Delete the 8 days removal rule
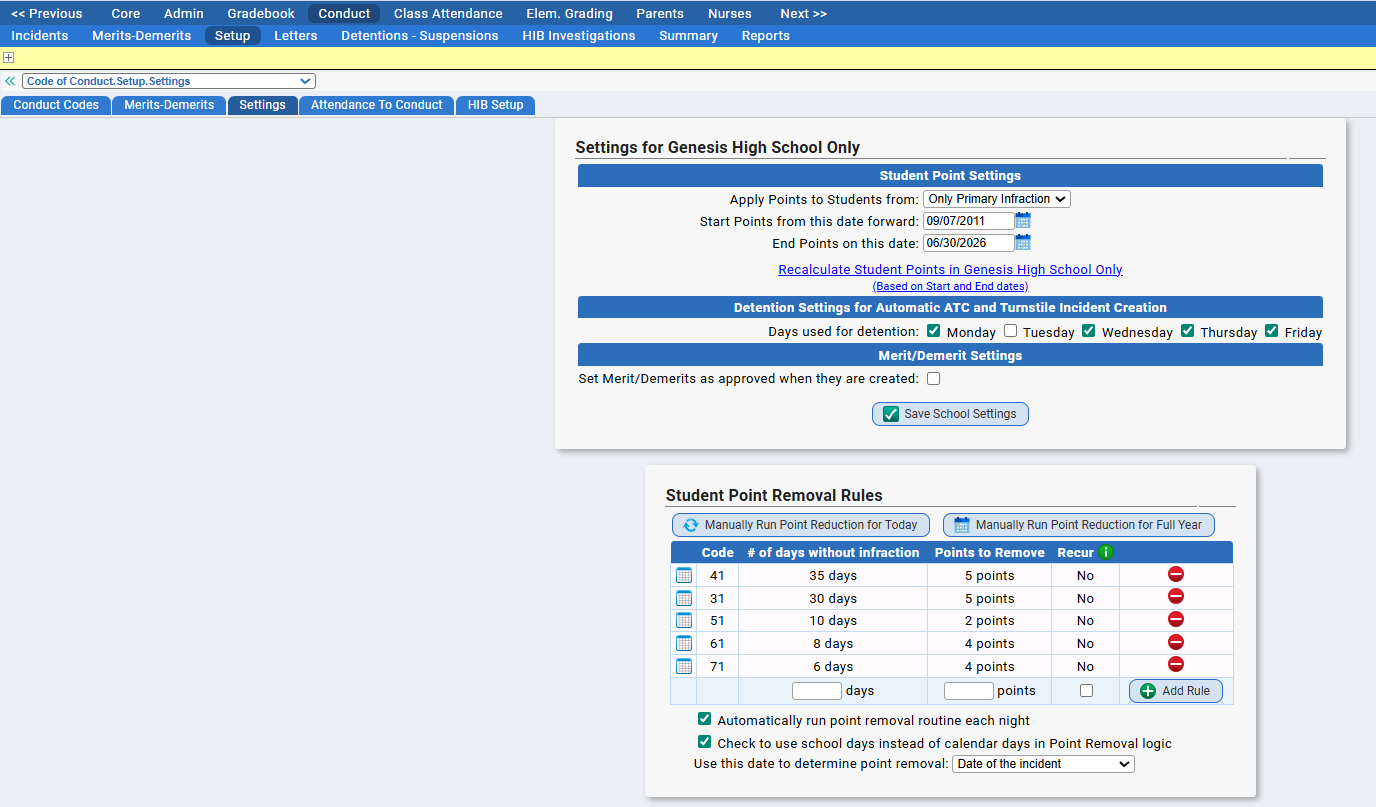The width and height of the screenshot is (1376, 807). (x=1176, y=642)
